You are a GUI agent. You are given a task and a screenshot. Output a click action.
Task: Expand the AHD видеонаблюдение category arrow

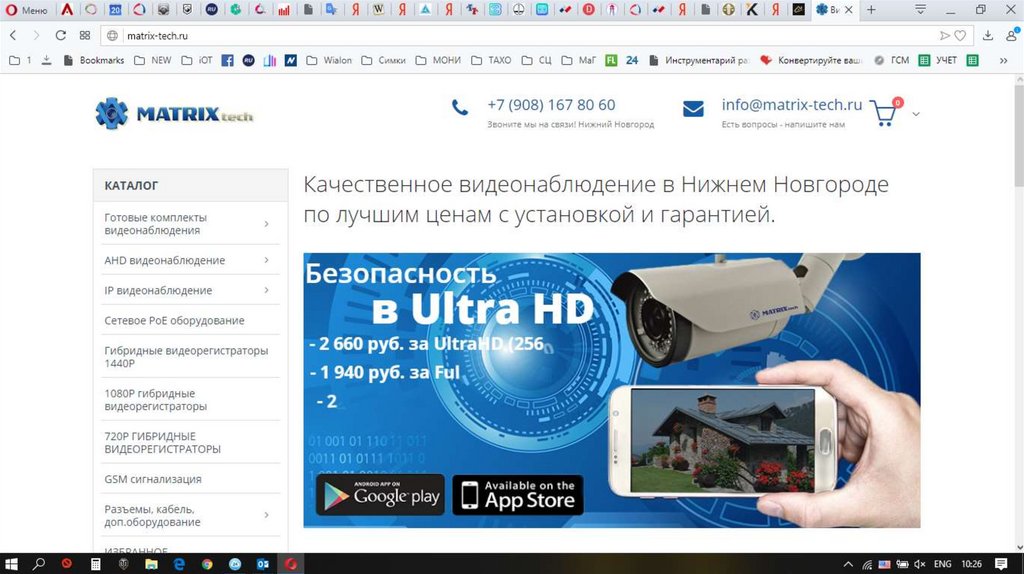(x=266, y=260)
